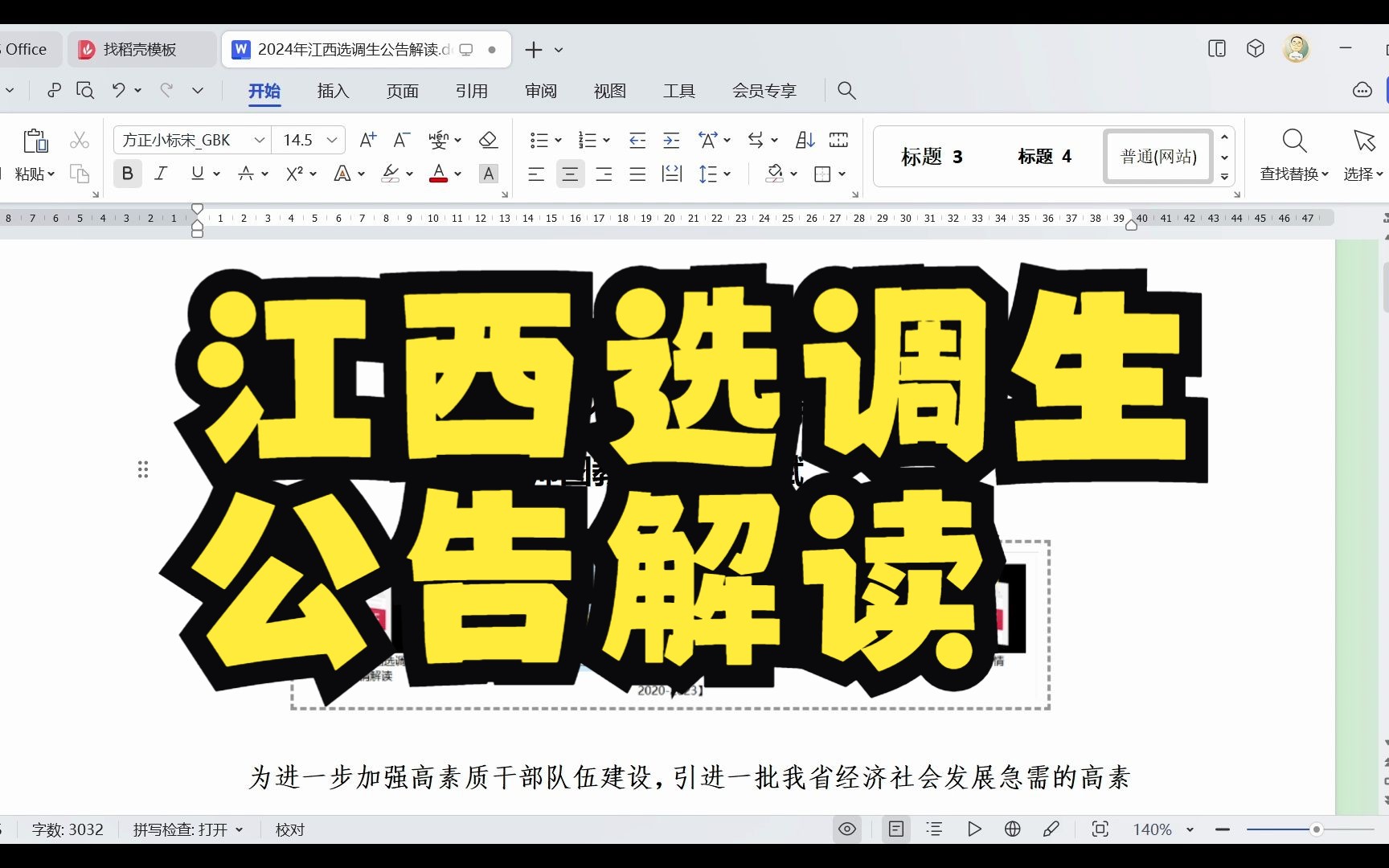Image resolution: width=1389 pixels, height=868 pixels.
Task: Toggle strikethrough formatting
Action: coord(246,174)
